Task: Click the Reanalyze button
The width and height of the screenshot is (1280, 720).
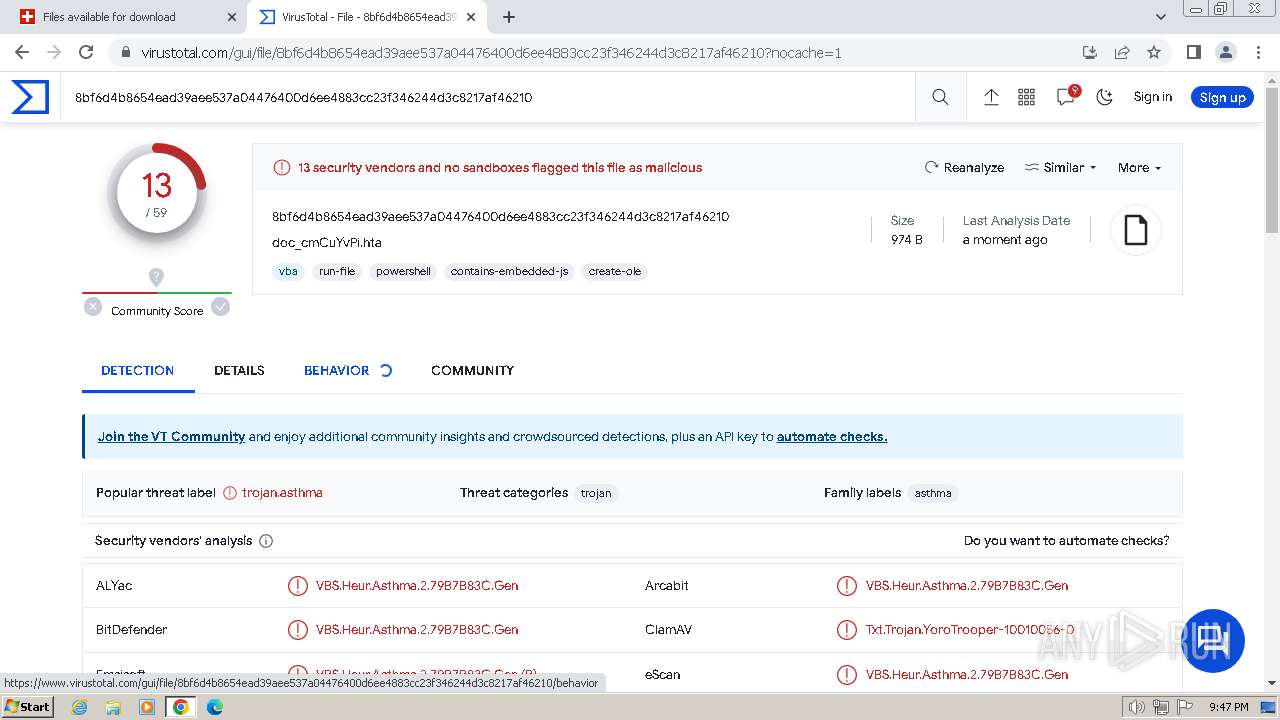Action: 964,168
